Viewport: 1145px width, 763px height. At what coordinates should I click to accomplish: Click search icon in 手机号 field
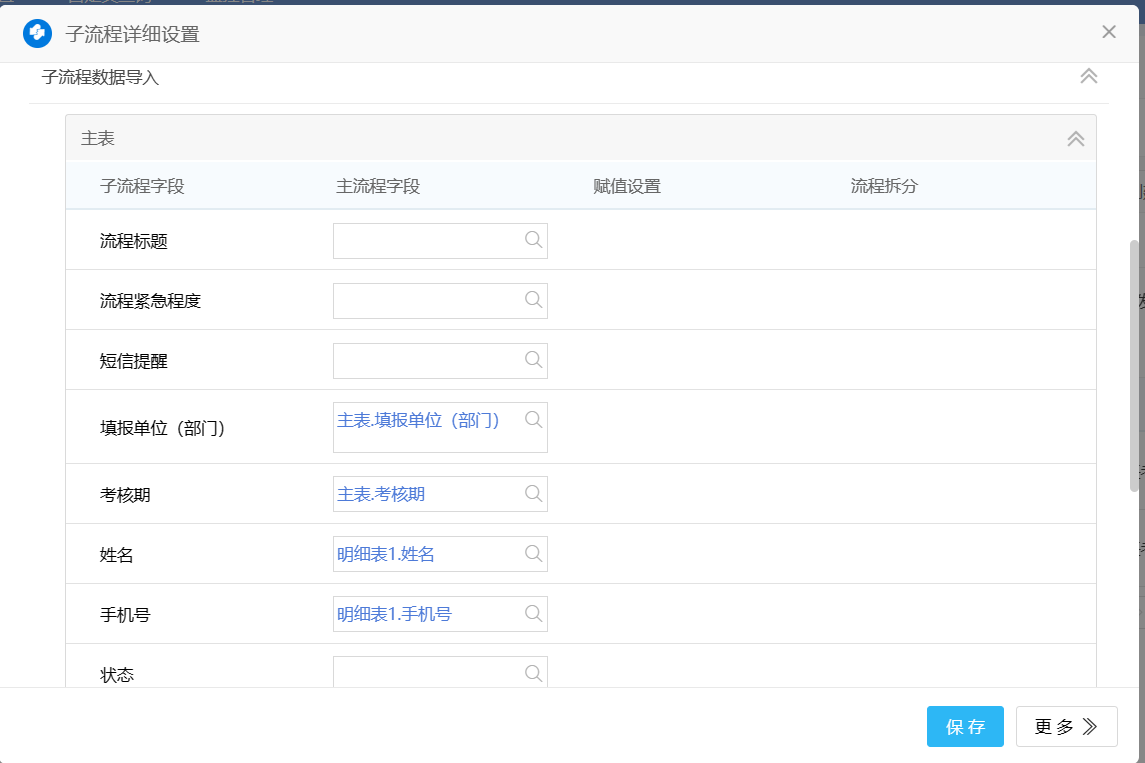pos(534,613)
